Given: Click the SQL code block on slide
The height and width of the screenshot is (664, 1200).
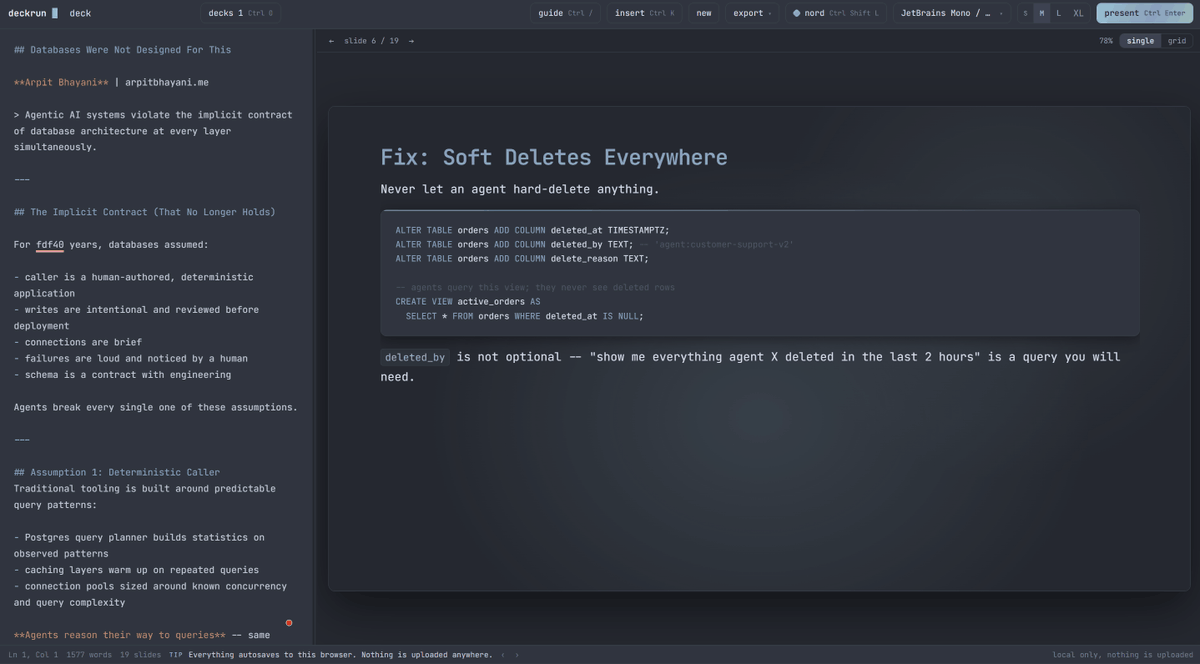Looking at the screenshot, I should [760, 272].
